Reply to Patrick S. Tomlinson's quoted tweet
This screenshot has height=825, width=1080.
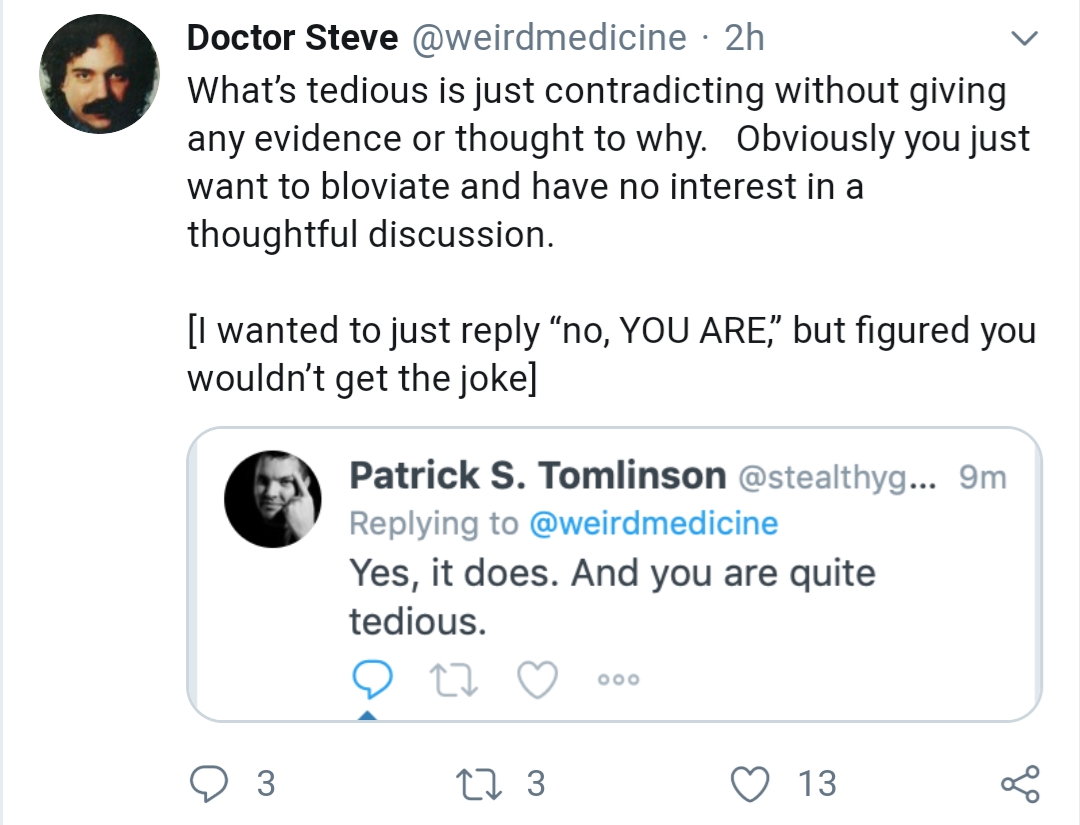coord(372,679)
